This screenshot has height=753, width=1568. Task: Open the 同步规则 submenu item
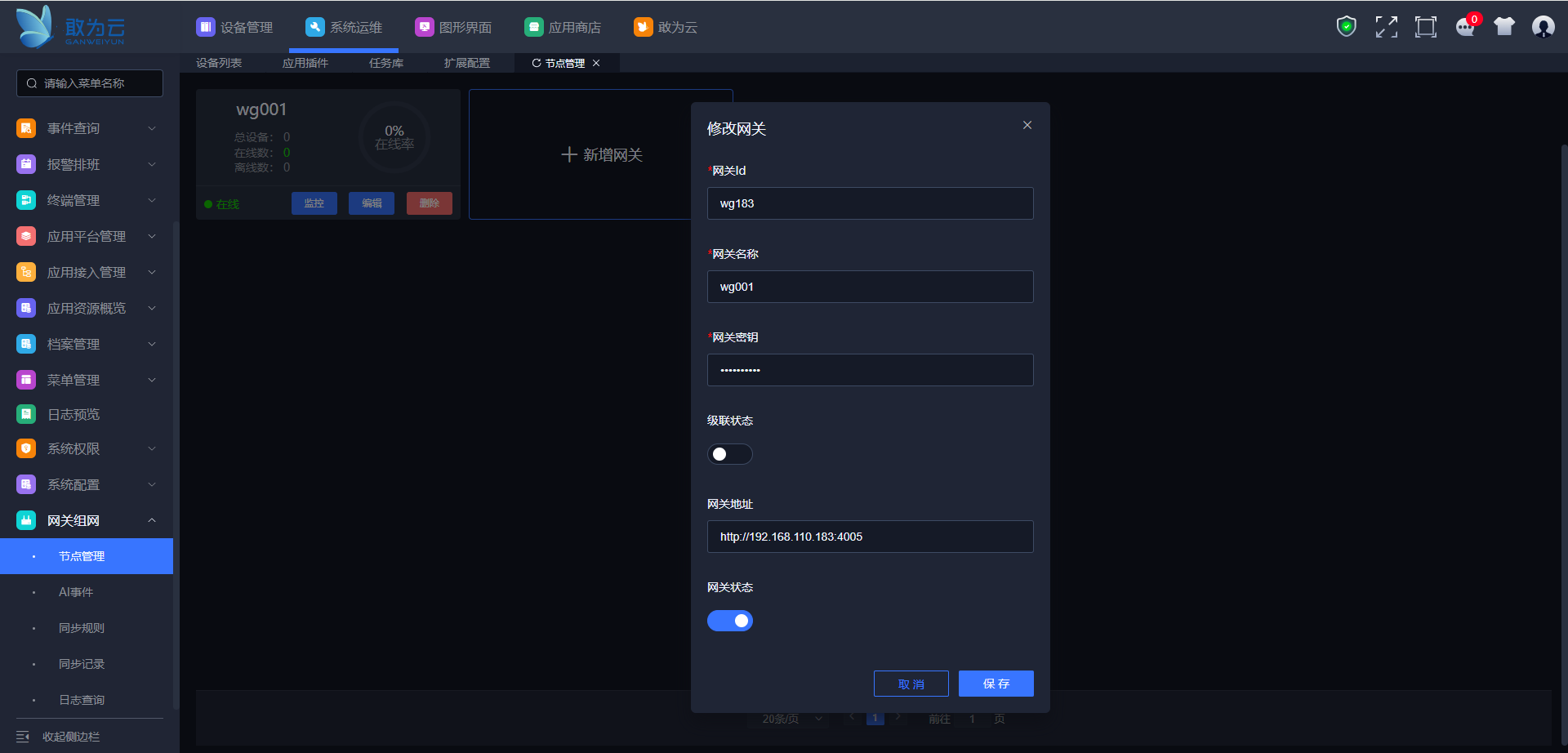(87, 628)
